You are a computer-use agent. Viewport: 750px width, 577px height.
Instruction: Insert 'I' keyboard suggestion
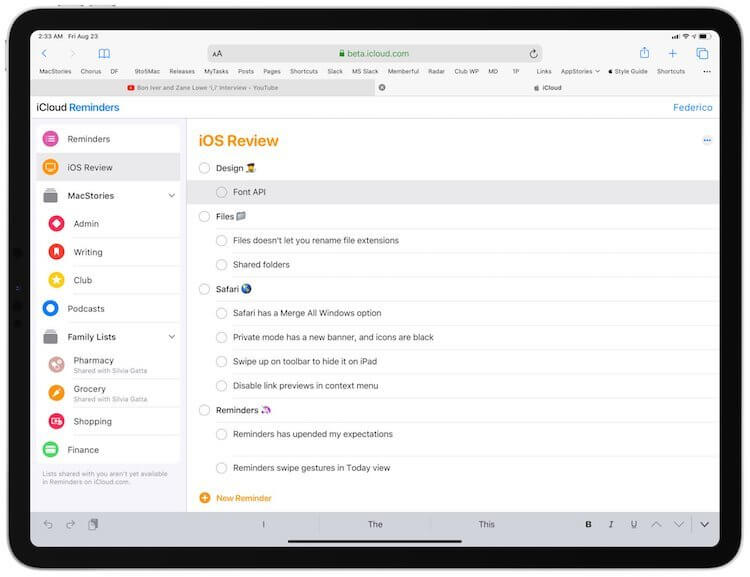click(263, 524)
